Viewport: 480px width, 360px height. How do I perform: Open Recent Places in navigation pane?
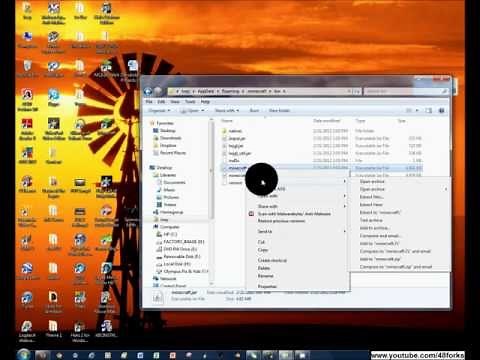pos(173,153)
